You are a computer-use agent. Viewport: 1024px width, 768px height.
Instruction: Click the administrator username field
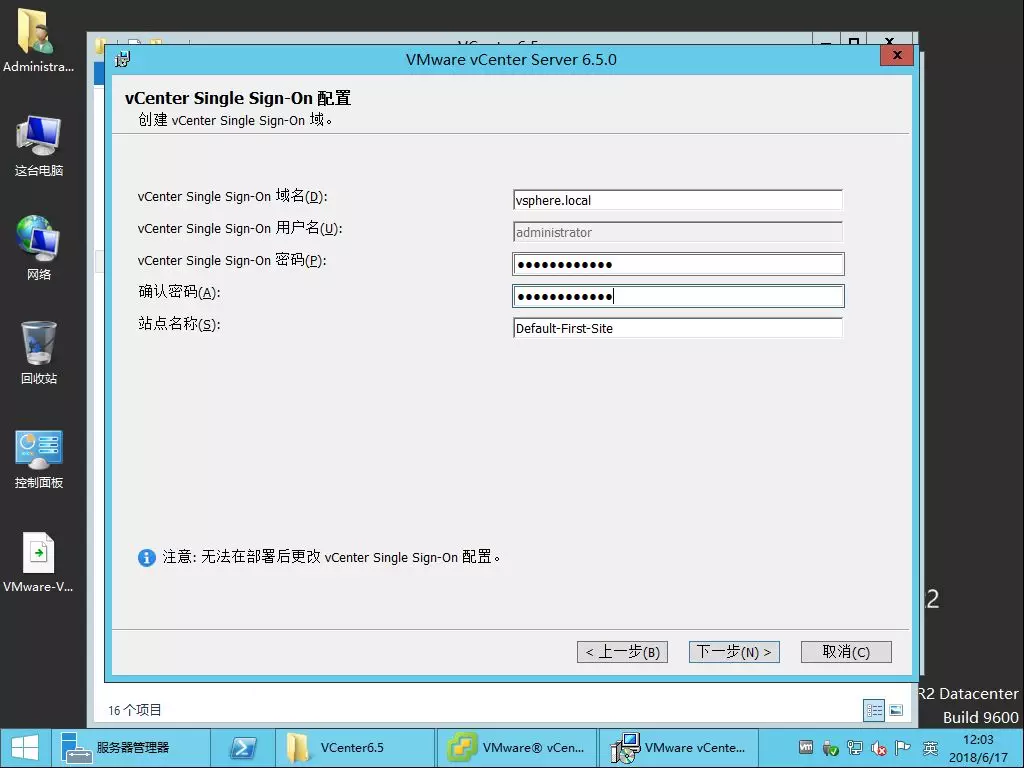point(678,232)
